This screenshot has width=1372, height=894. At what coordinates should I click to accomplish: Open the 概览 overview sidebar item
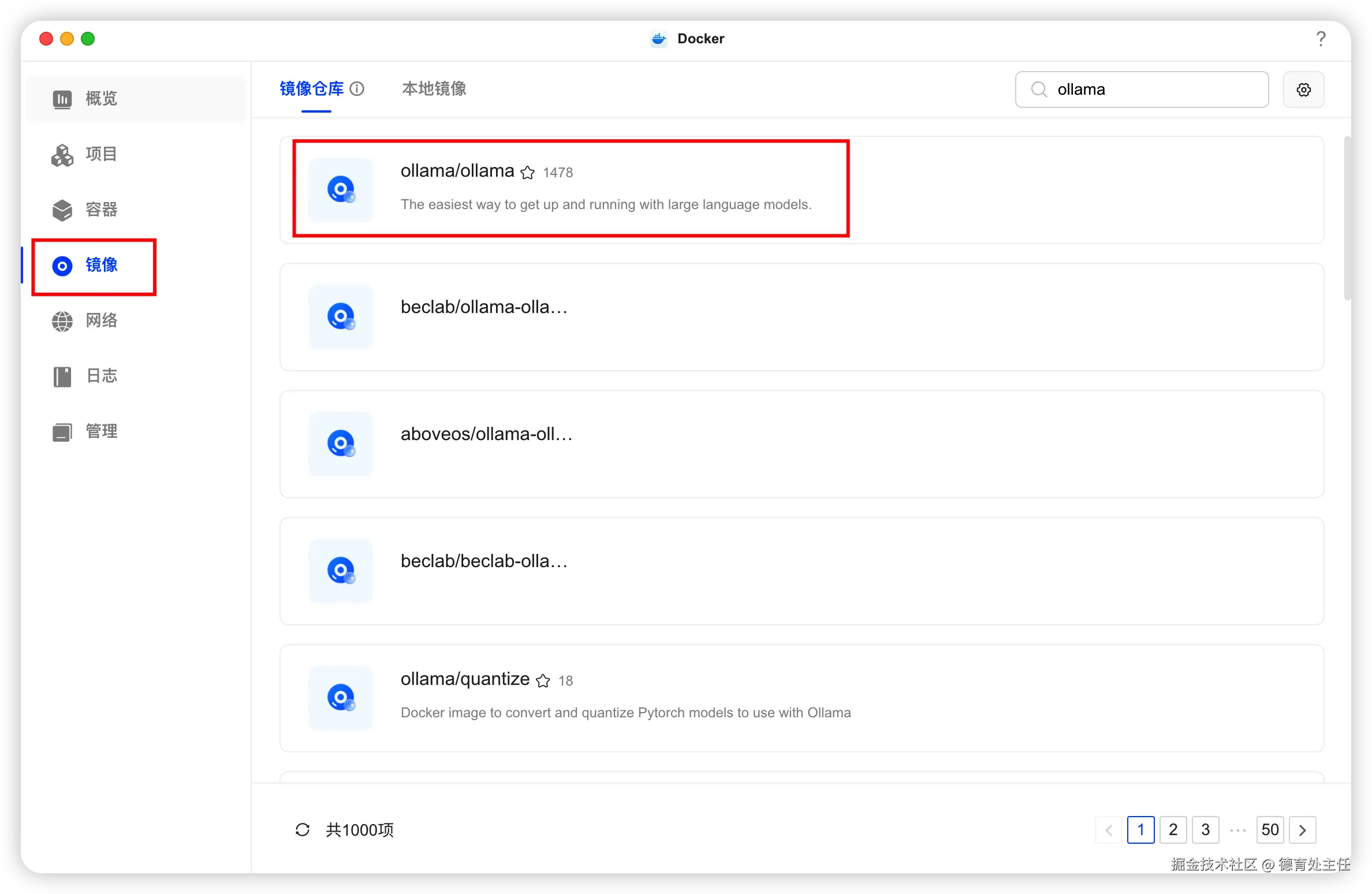(135, 99)
